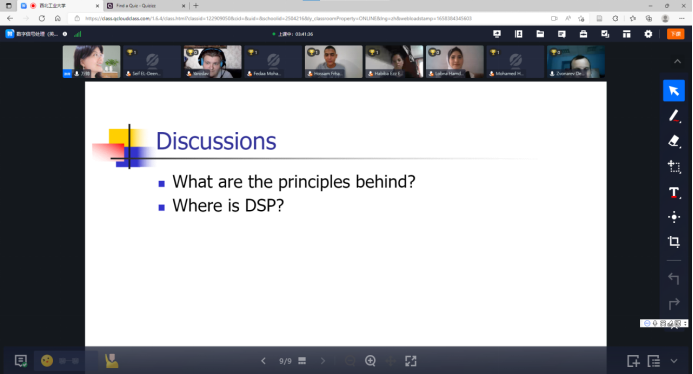Select the teacher video thumbnail
This screenshot has width=693, height=374.
click(91, 61)
